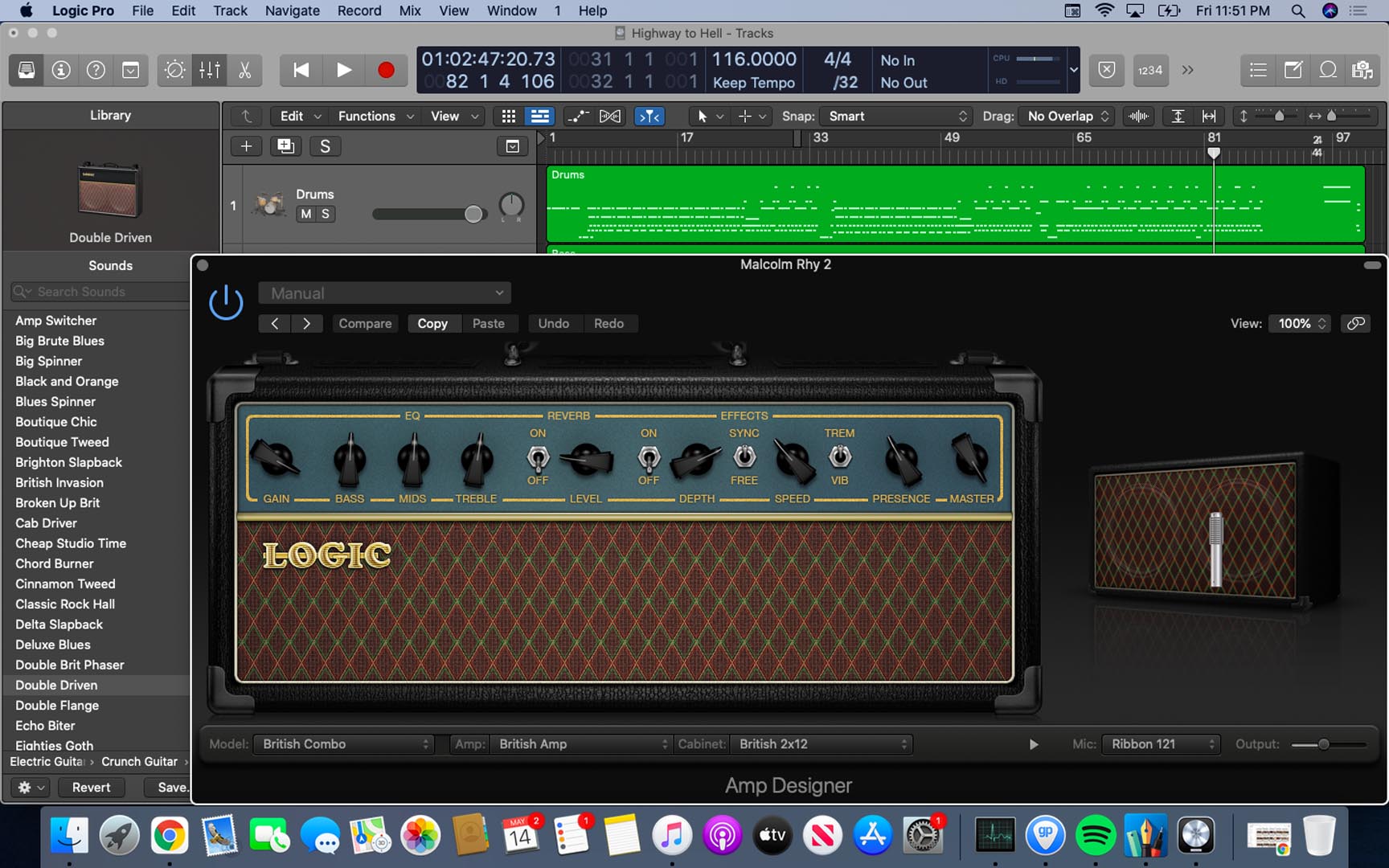Image resolution: width=1389 pixels, height=868 pixels.
Task: Start playback with Play button
Action: tap(343, 70)
